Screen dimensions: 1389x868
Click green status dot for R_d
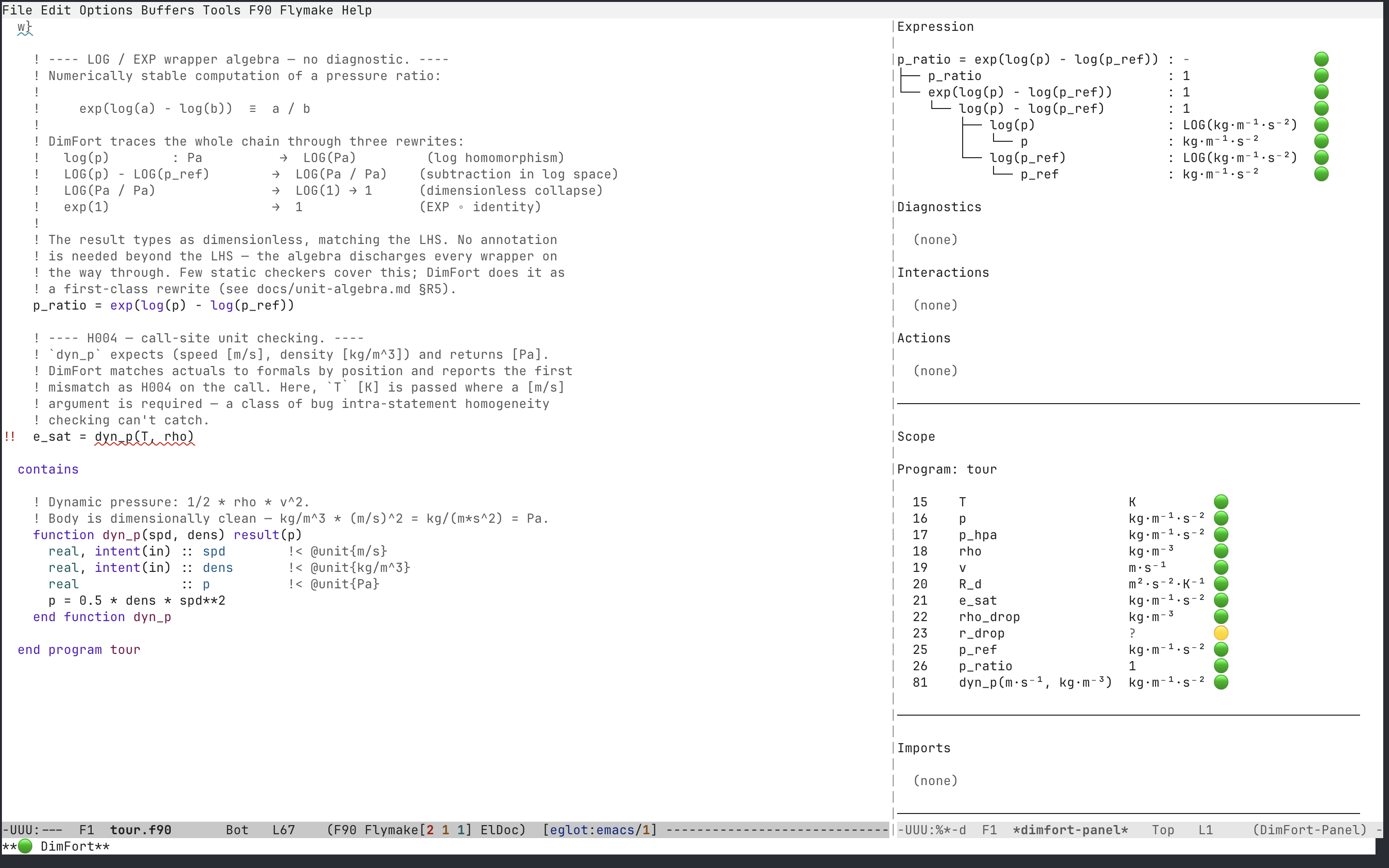tap(1221, 584)
